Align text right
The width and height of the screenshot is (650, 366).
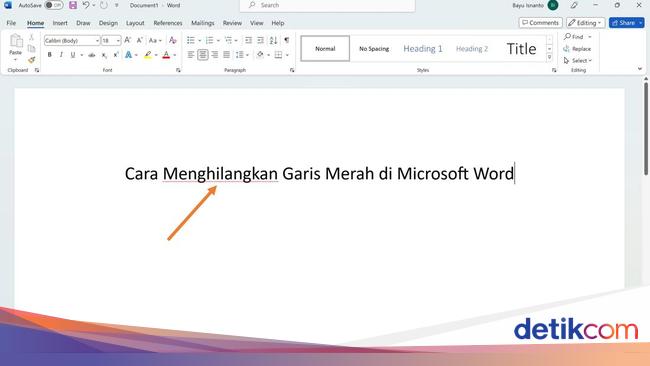coord(215,55)
